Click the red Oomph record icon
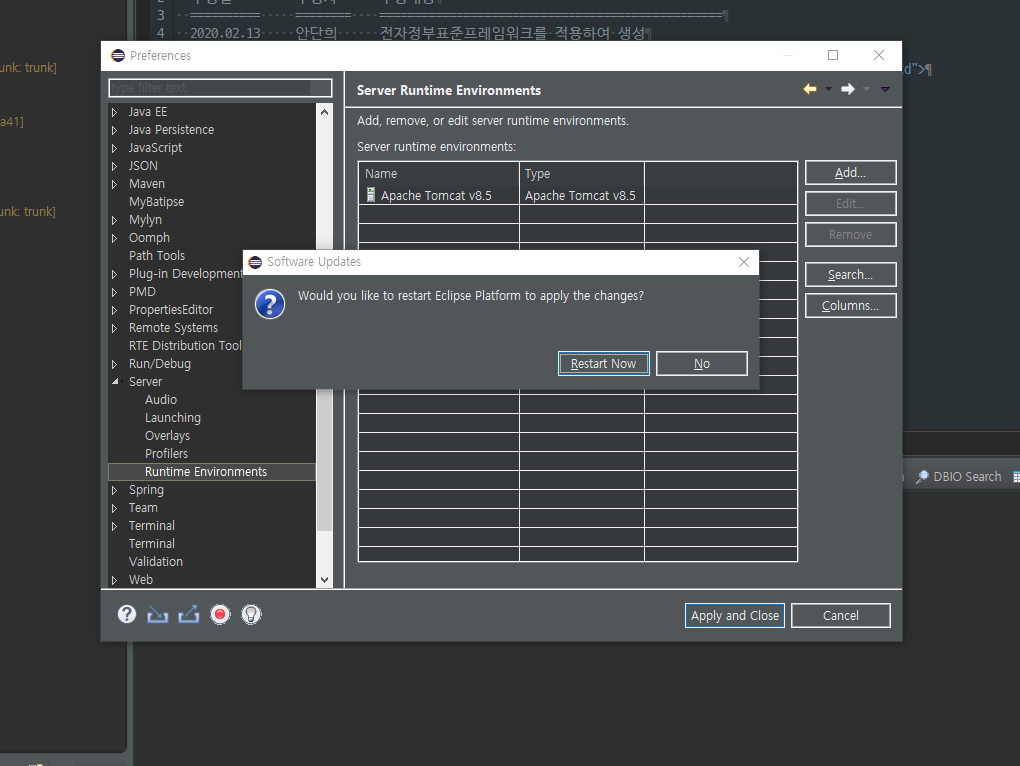 click(x=220, y=615)
